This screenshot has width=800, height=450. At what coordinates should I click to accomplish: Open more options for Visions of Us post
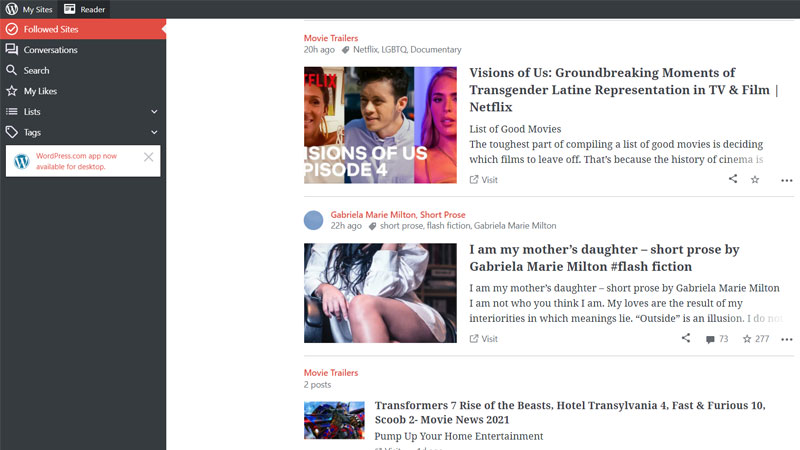[x=787, y=180]
